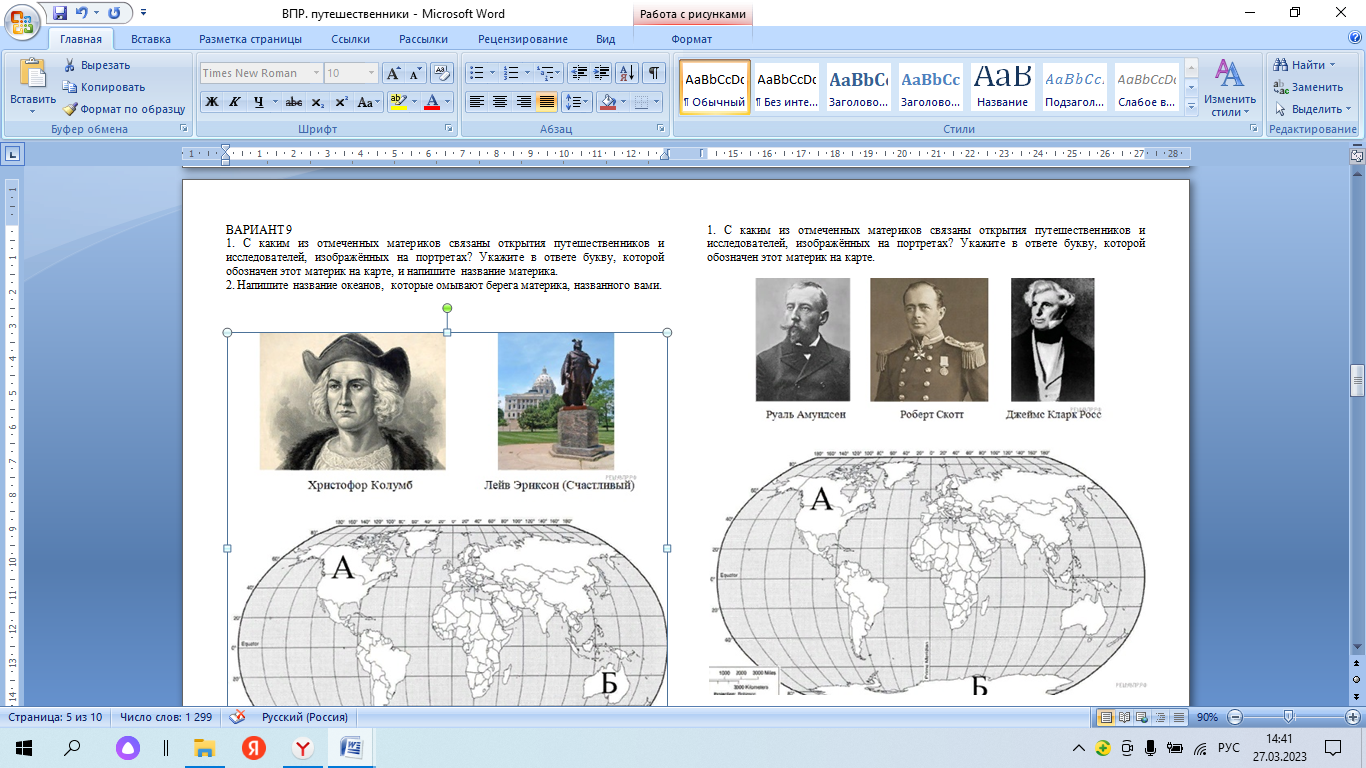Clear formatting with eraser icon
This screenshot has height=768, width=1366.
click(x=441, y=73)
